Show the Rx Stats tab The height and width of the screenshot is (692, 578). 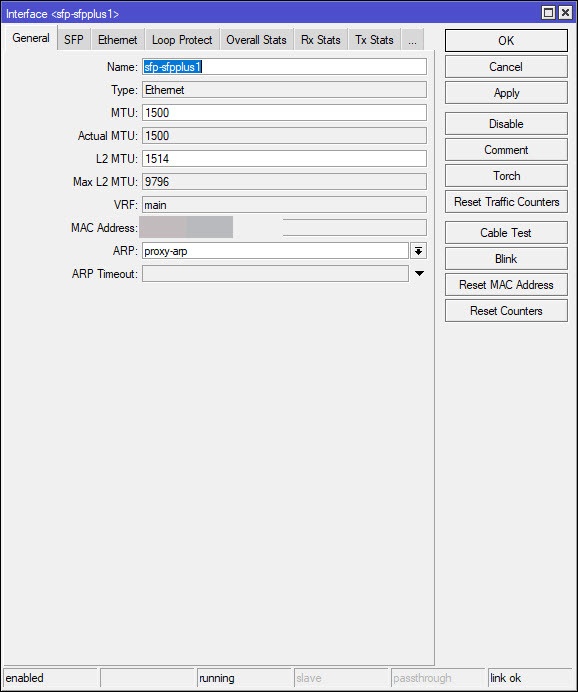point(321,40)
